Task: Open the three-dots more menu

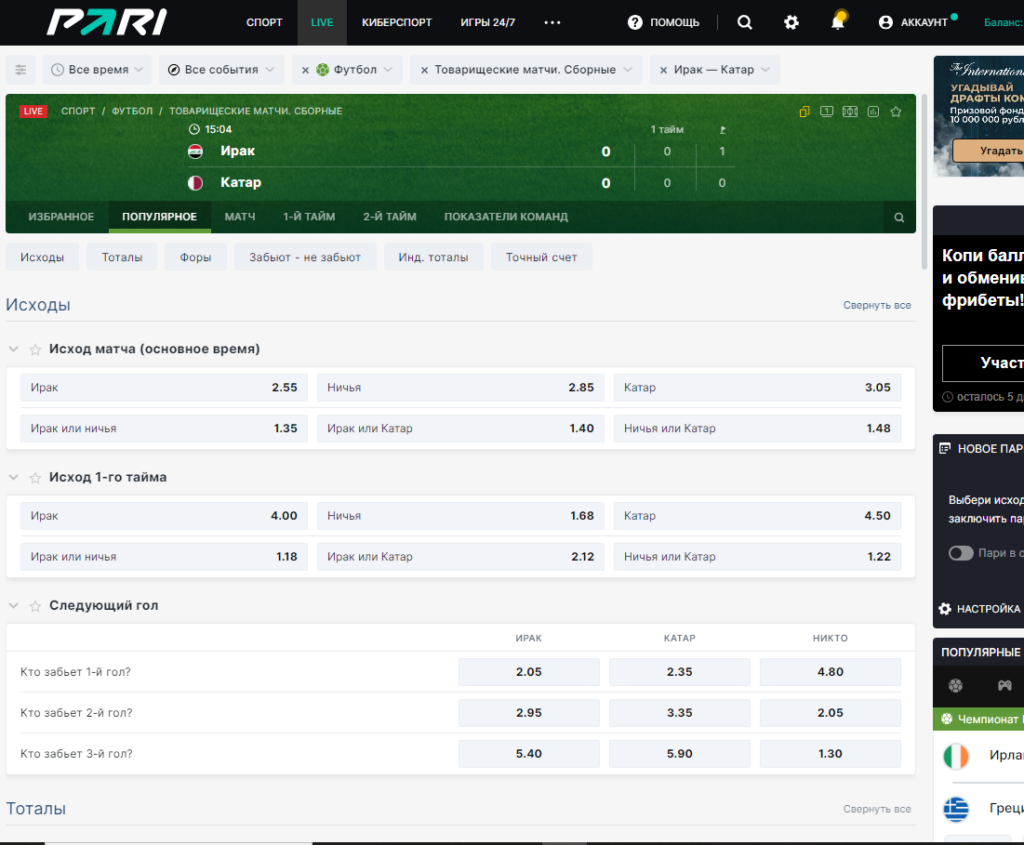Action: click(552, 22)
